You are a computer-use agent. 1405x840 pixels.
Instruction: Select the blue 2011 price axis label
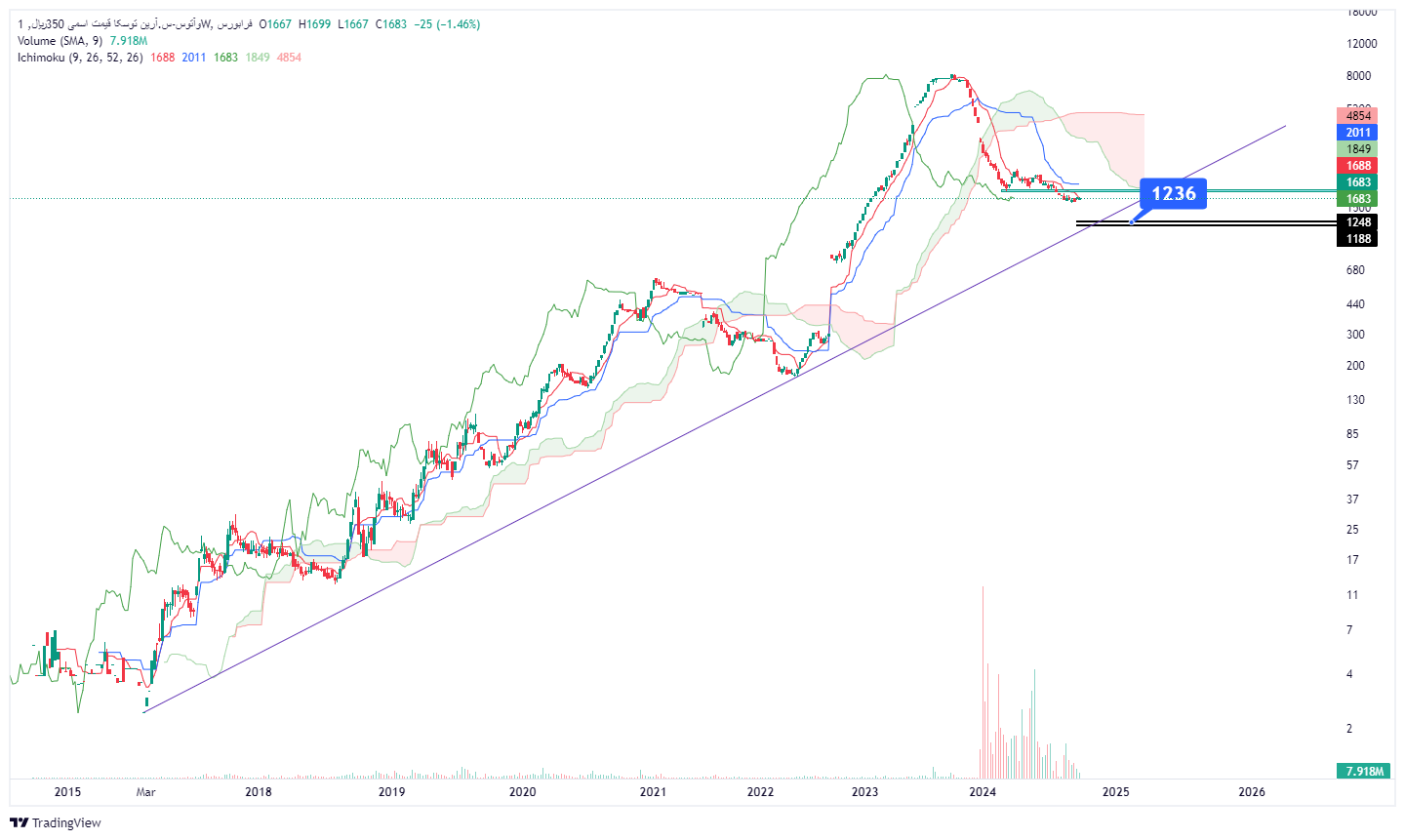point(1357,132)
